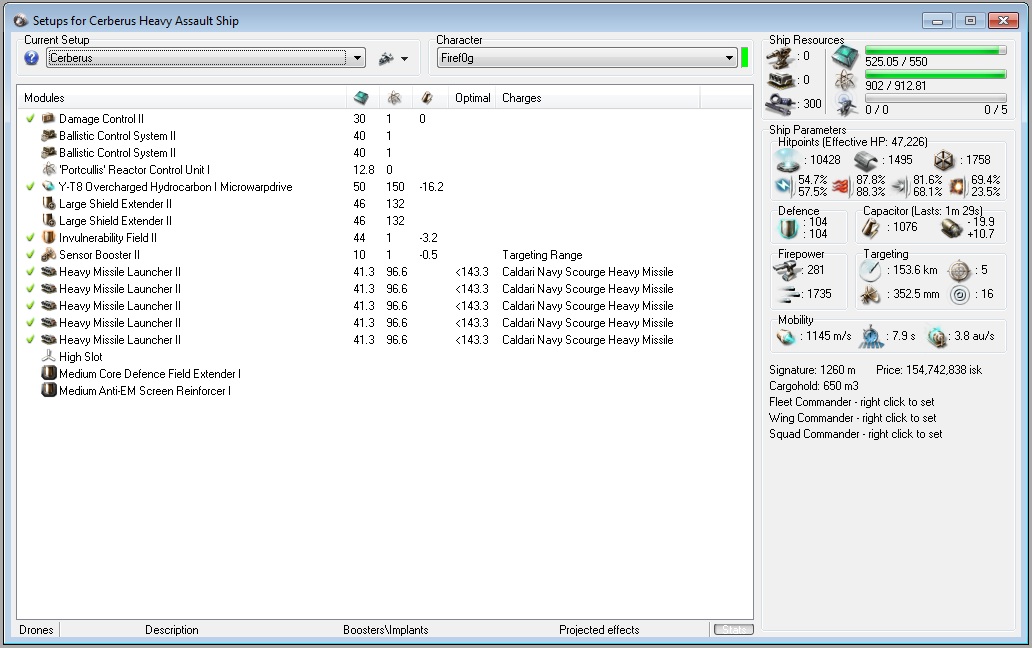Open the Description tab
Image resolution: width=1032 pixels, height=648 pixels.
(172, 630)
